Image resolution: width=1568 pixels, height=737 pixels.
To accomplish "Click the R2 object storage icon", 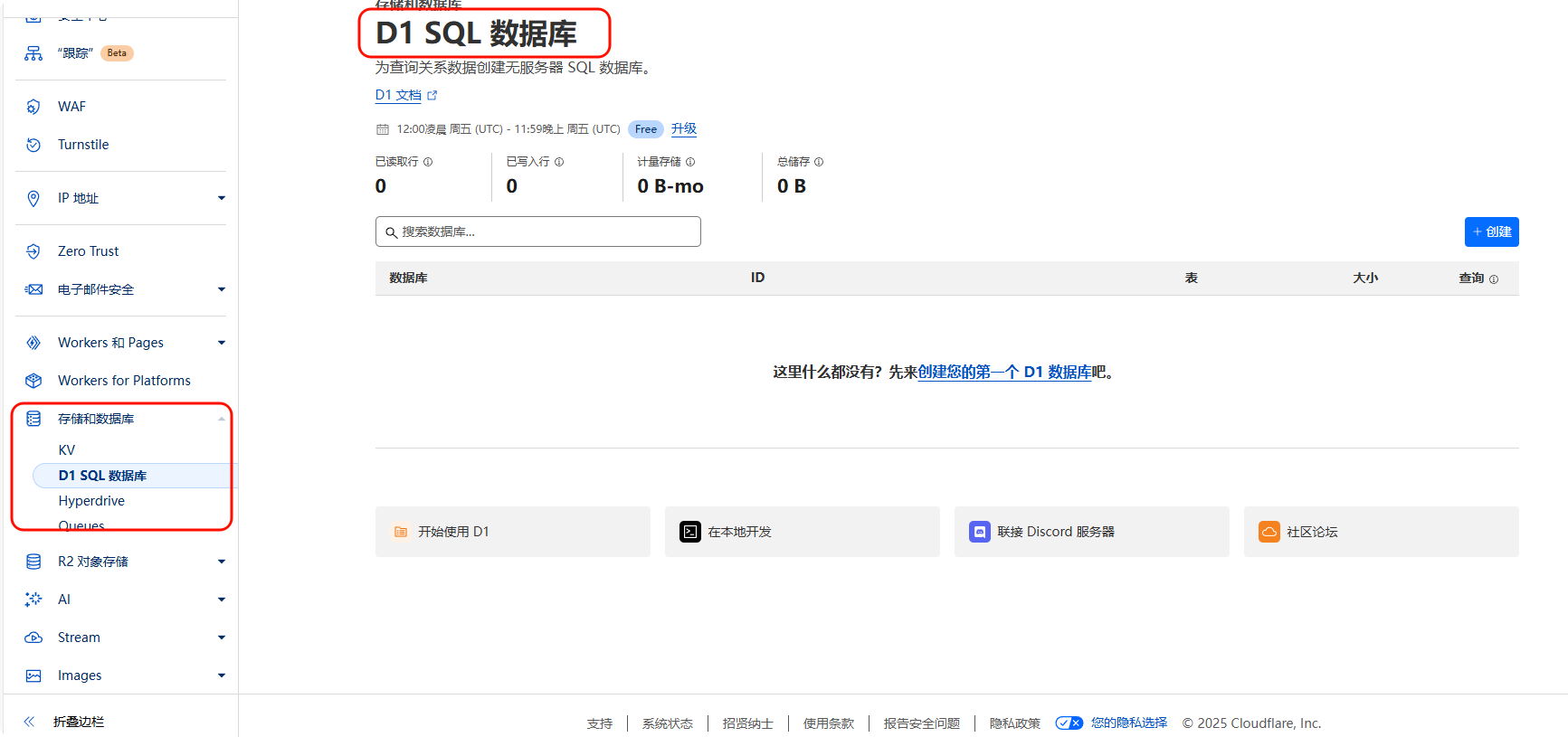I will click(33, 562).
